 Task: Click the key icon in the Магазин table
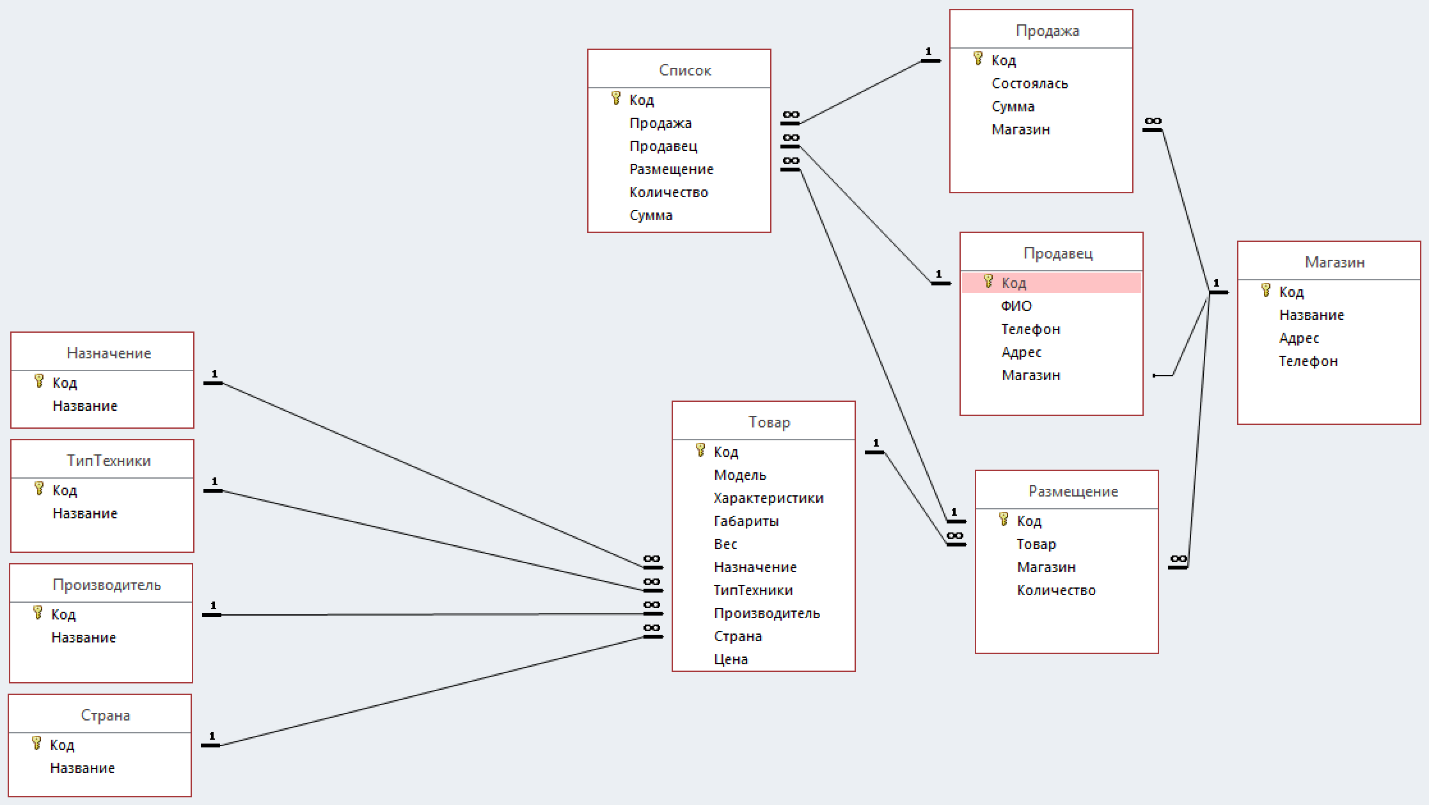pyautogui.click(x=1266, y=291)
